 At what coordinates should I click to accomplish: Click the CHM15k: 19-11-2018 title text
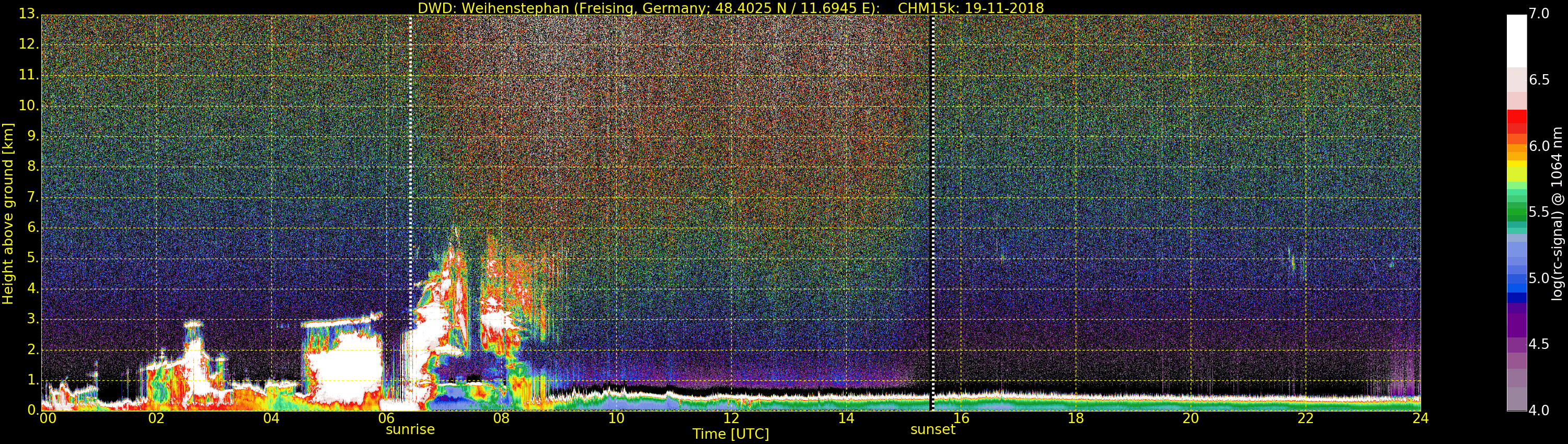click(970, 8)
